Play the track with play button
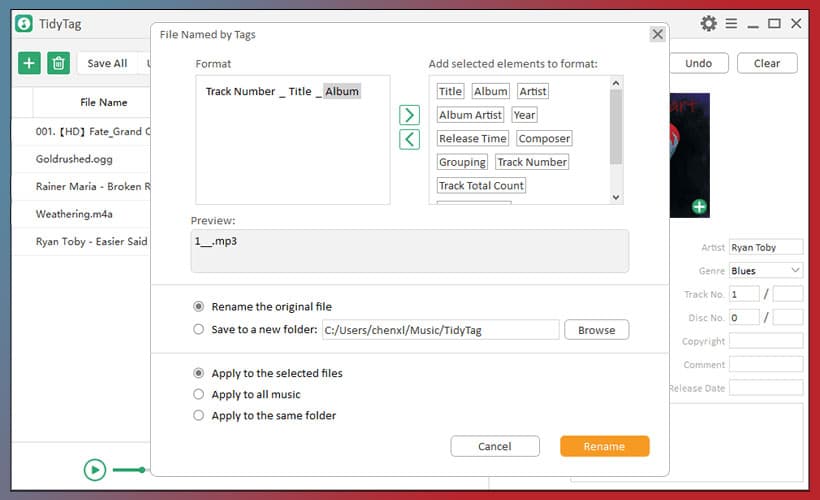 pos(95,470)
